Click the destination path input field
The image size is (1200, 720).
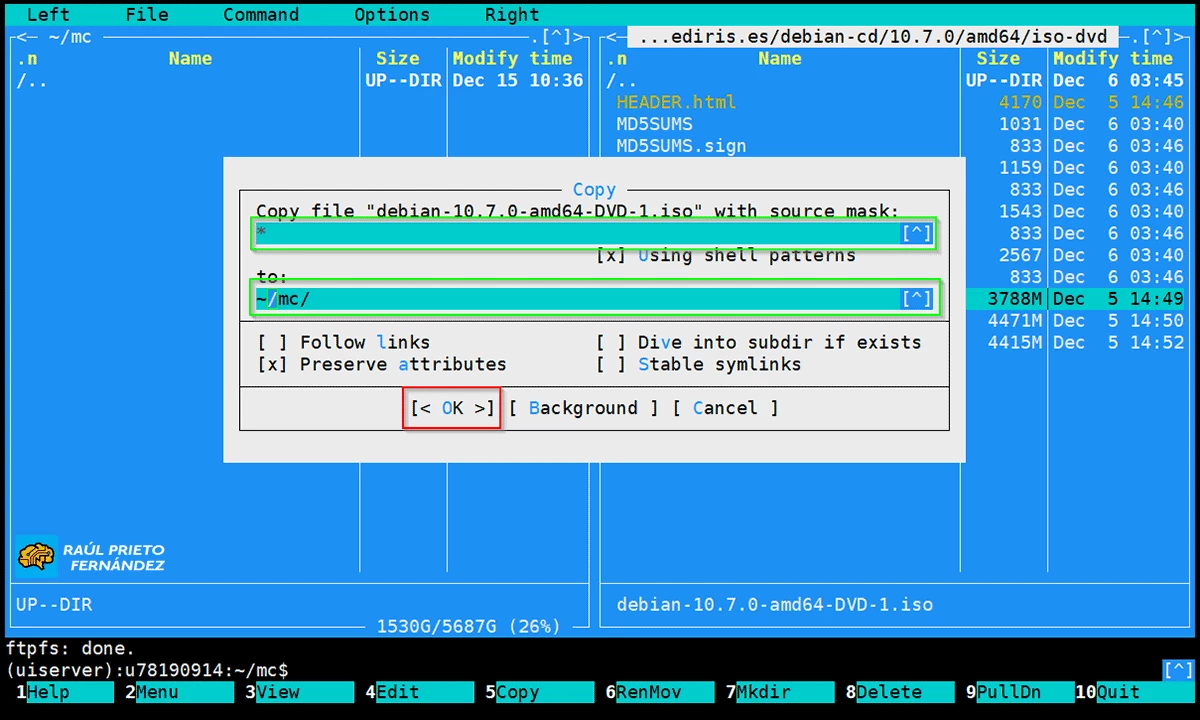pos(580,298)
